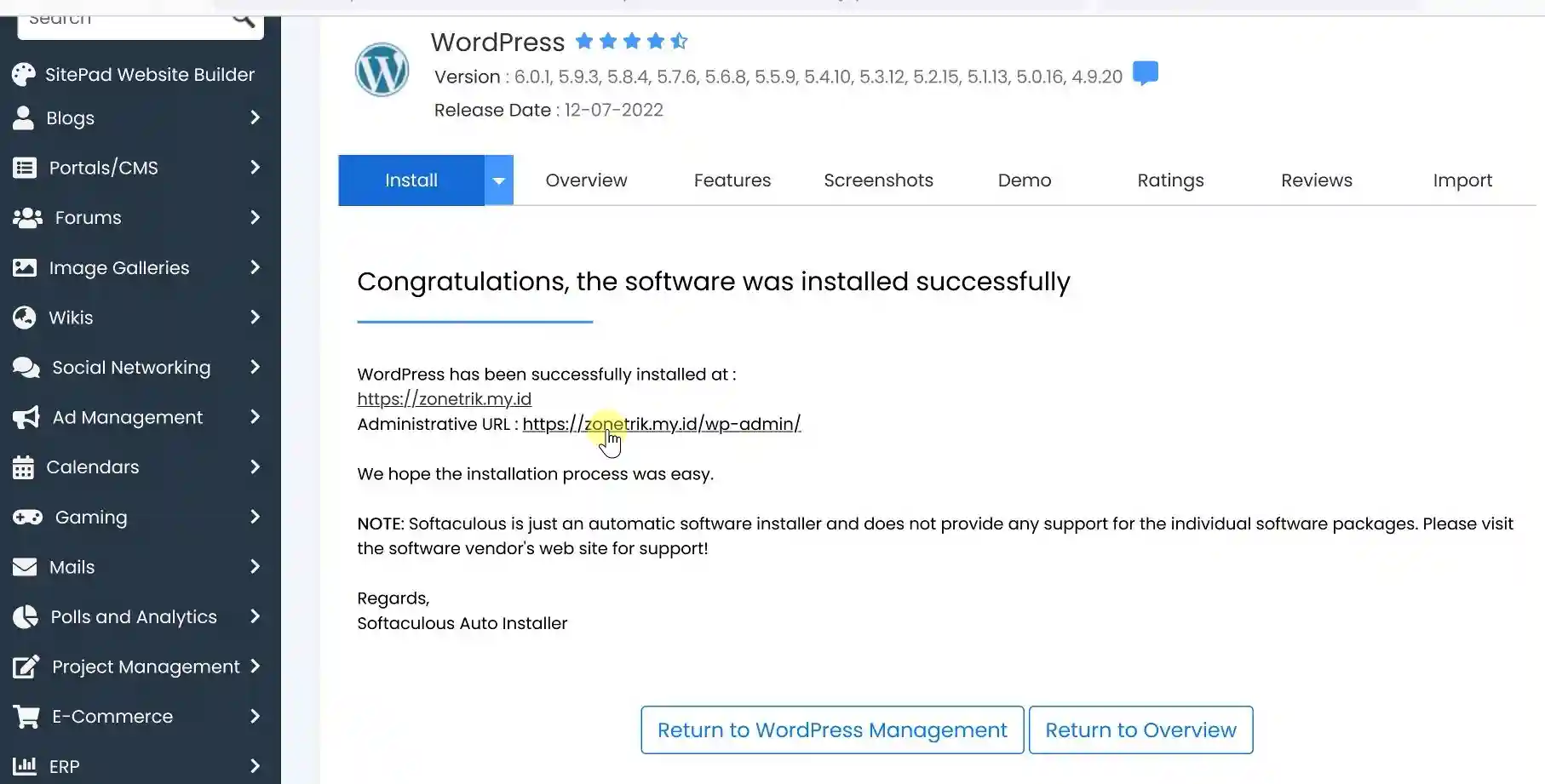Open the https://zonetrik.my.id site link
1545x784 pixels.
coord(445,399)
